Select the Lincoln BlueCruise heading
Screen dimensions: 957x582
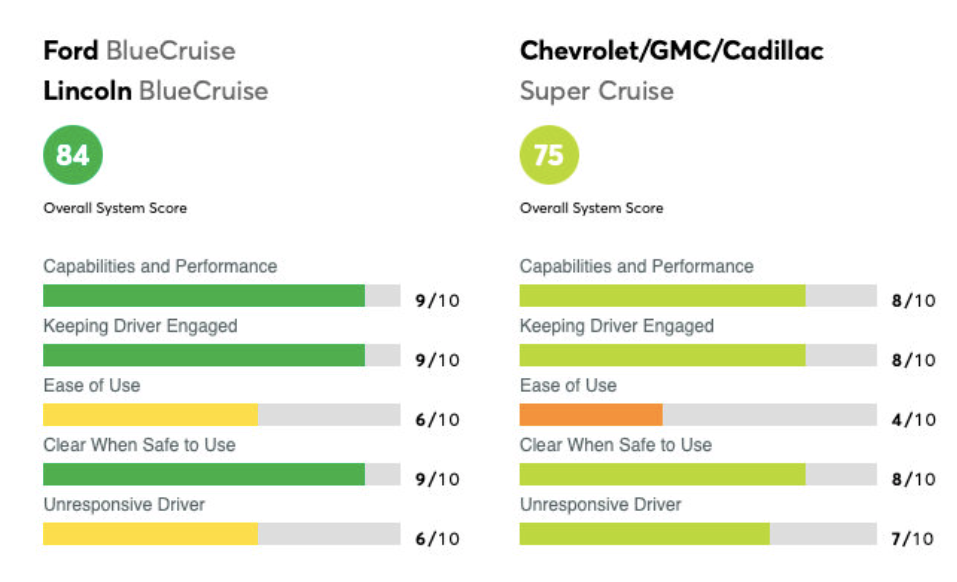point(155,91)
